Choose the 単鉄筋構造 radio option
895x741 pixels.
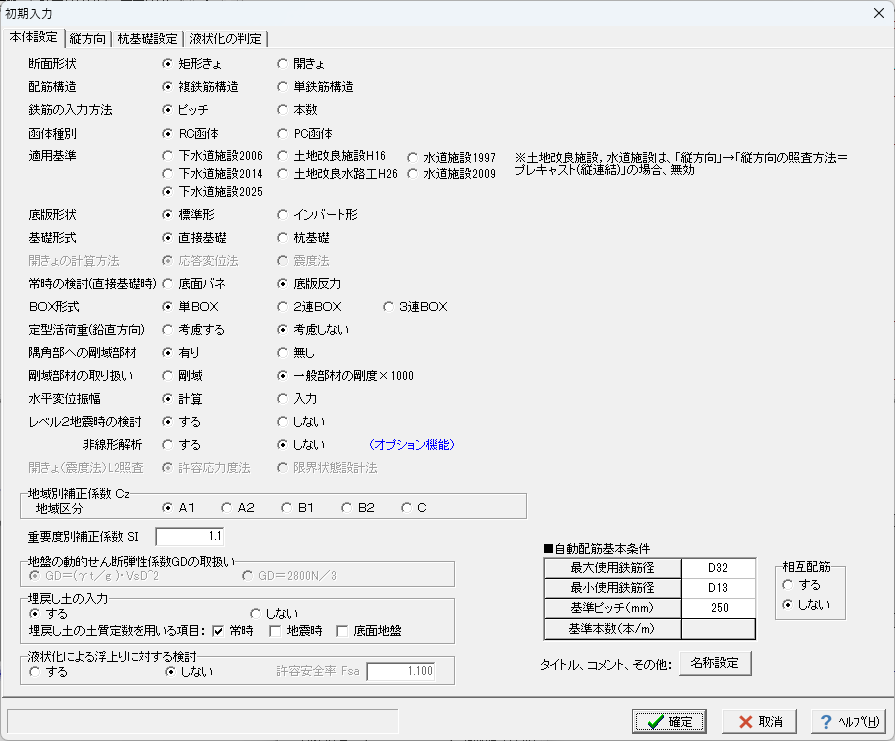point(284,87)
